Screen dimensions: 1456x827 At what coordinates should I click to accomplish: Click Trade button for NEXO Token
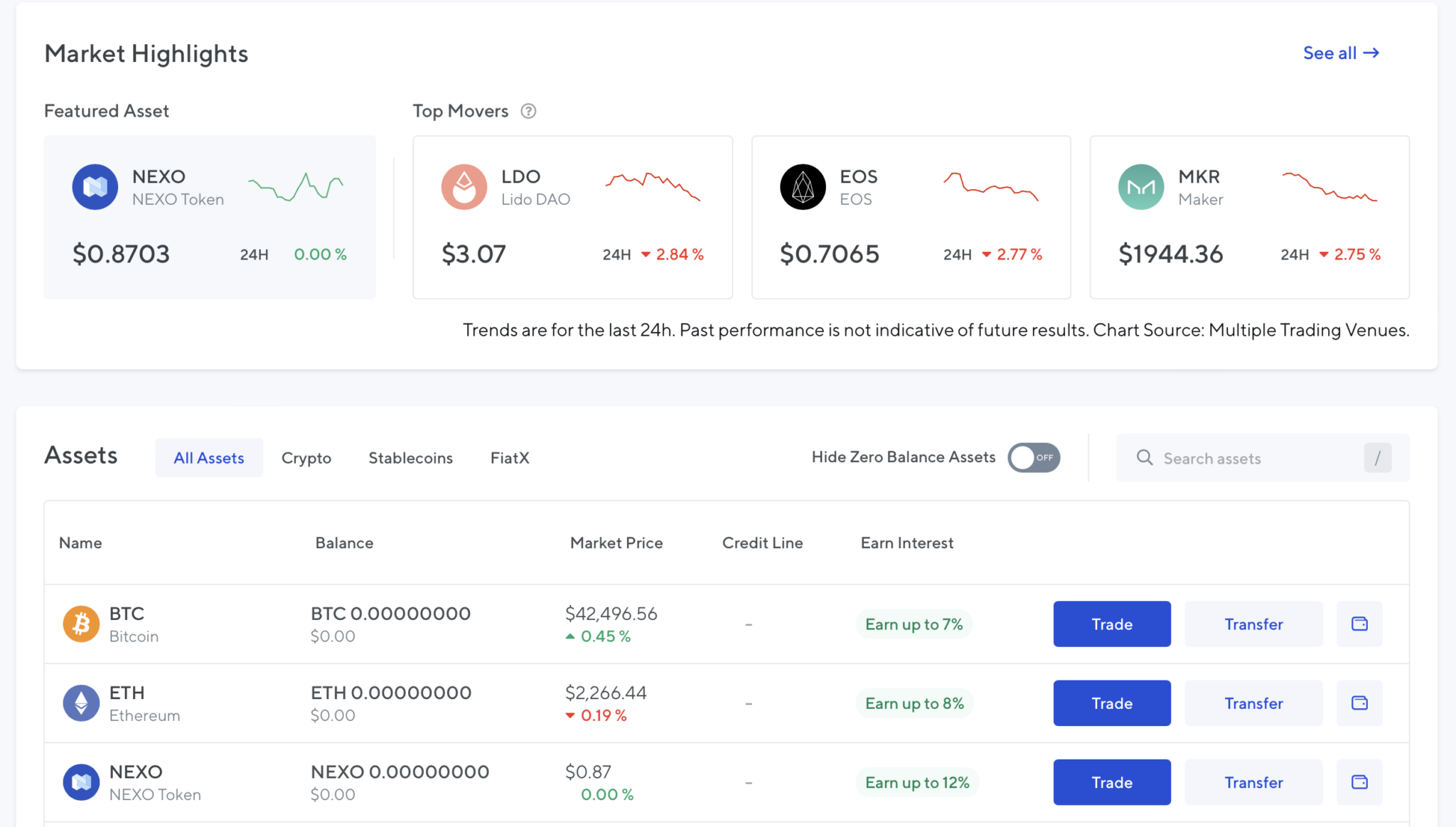(1112, 782)
